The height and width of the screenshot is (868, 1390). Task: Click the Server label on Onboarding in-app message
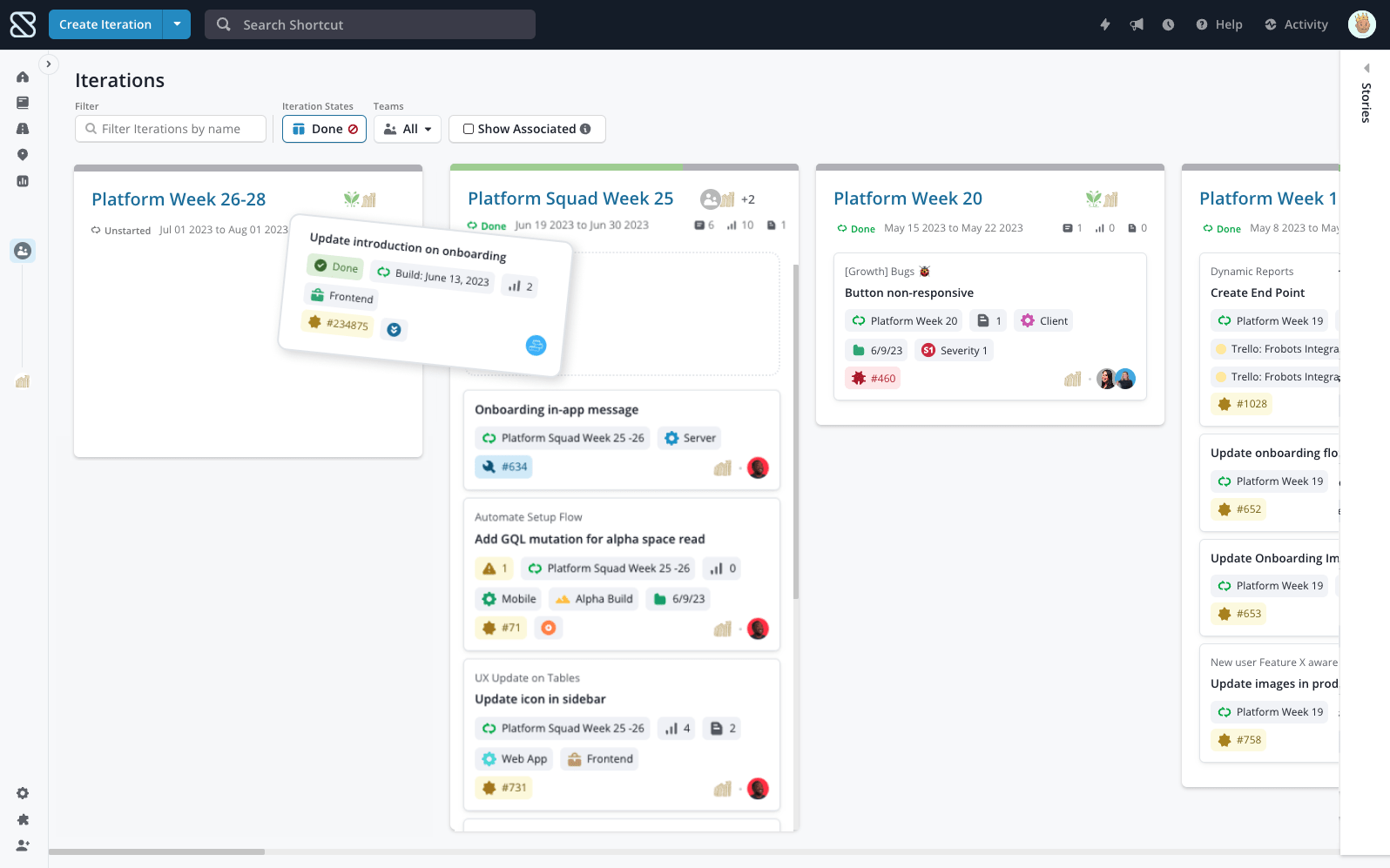690,438
